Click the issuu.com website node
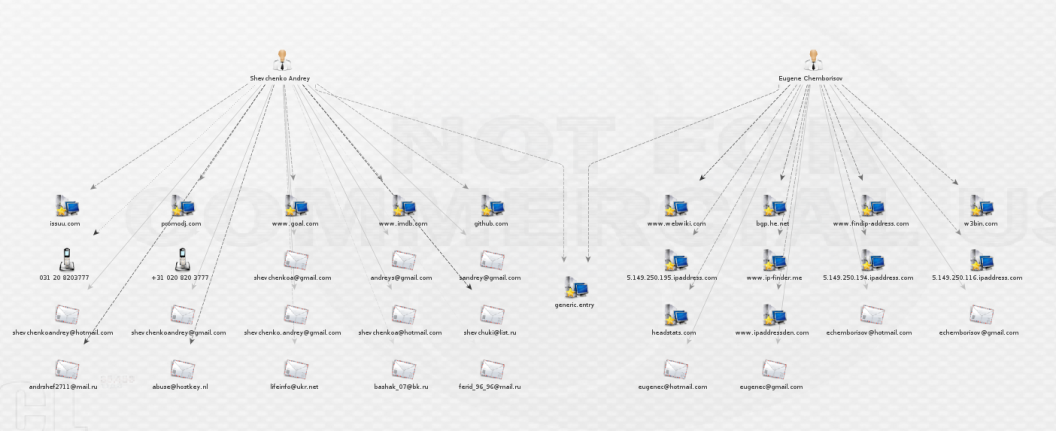Screen dimensions: 1056x431 (x=67, y=206)
